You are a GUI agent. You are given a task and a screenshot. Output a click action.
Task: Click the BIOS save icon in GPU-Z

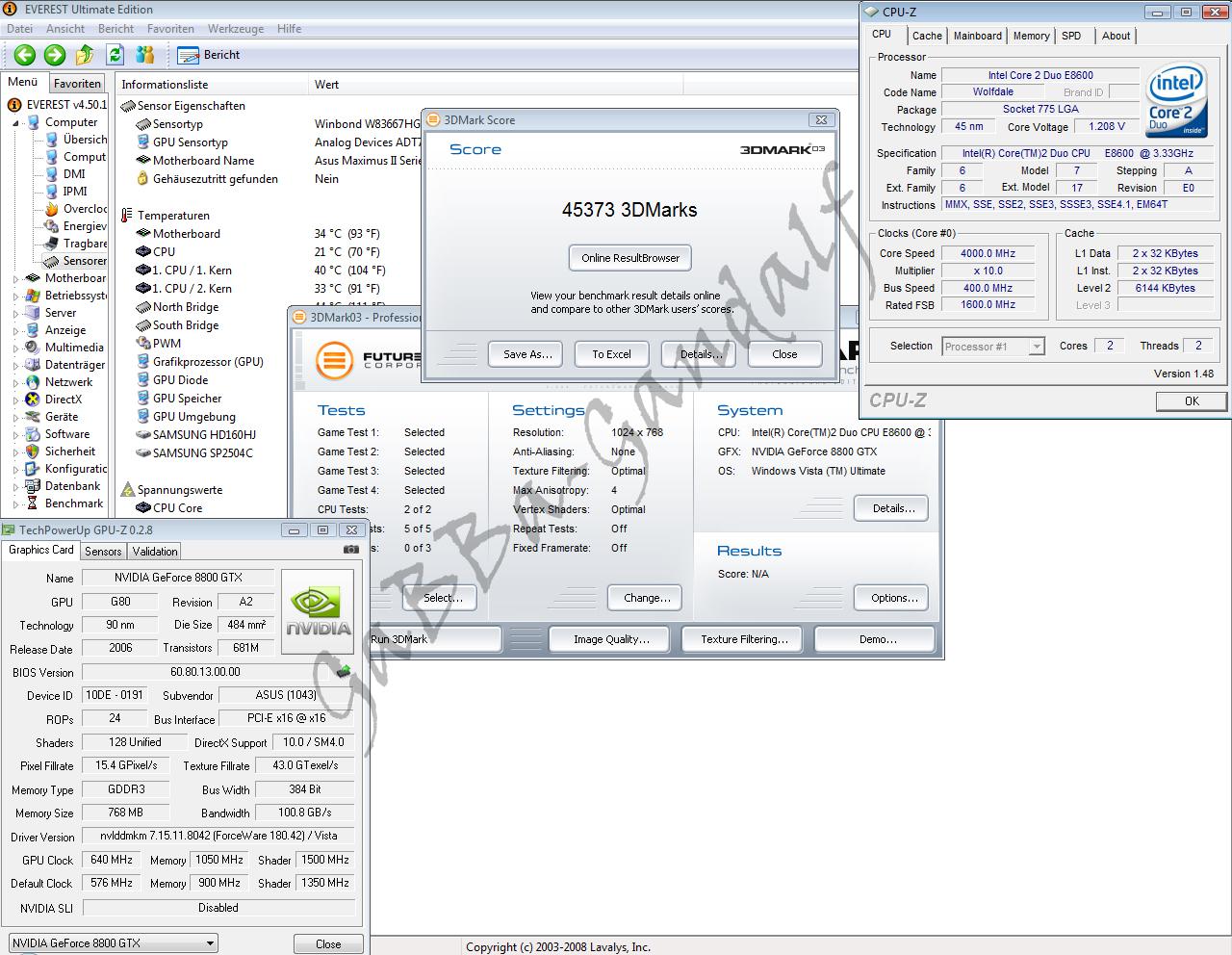click(343, 672)
